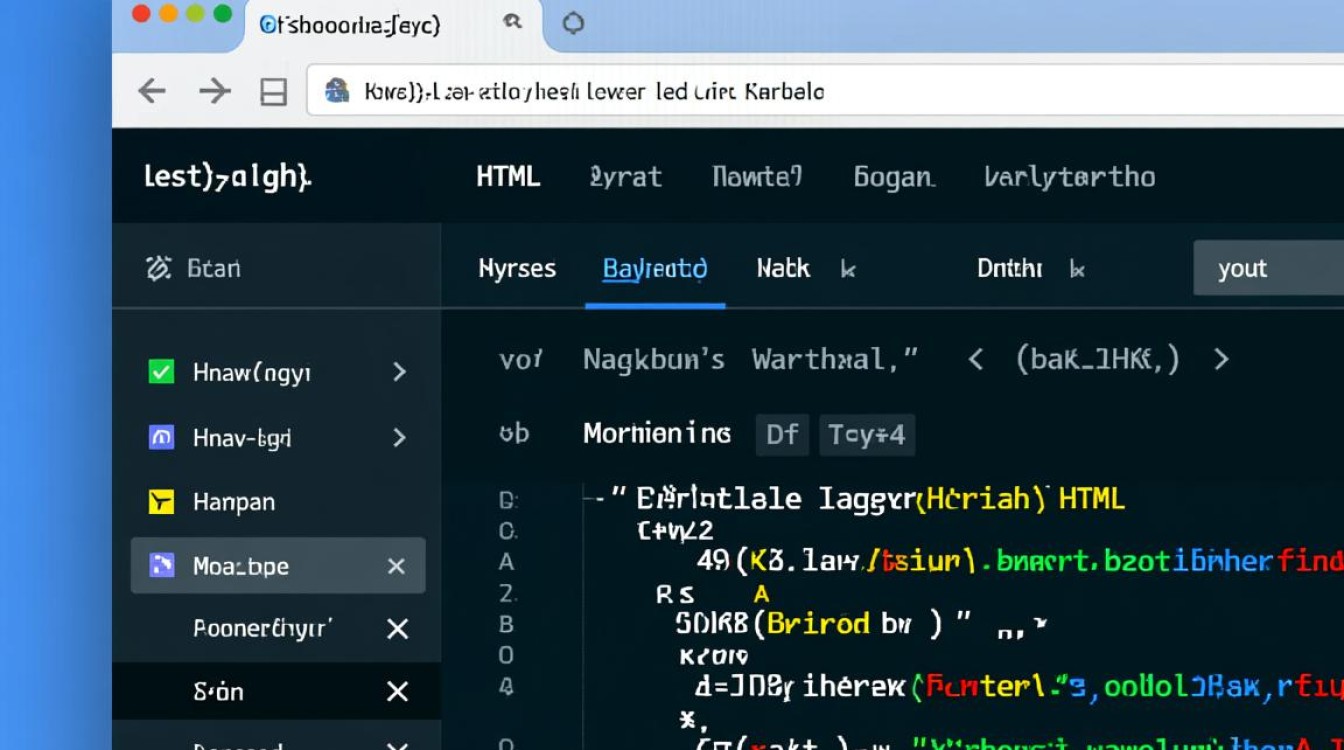Select the 'Hanpan' sidebar item
Screen dimensions: 1344x750
pyautogui.click(x=234, y=502)
